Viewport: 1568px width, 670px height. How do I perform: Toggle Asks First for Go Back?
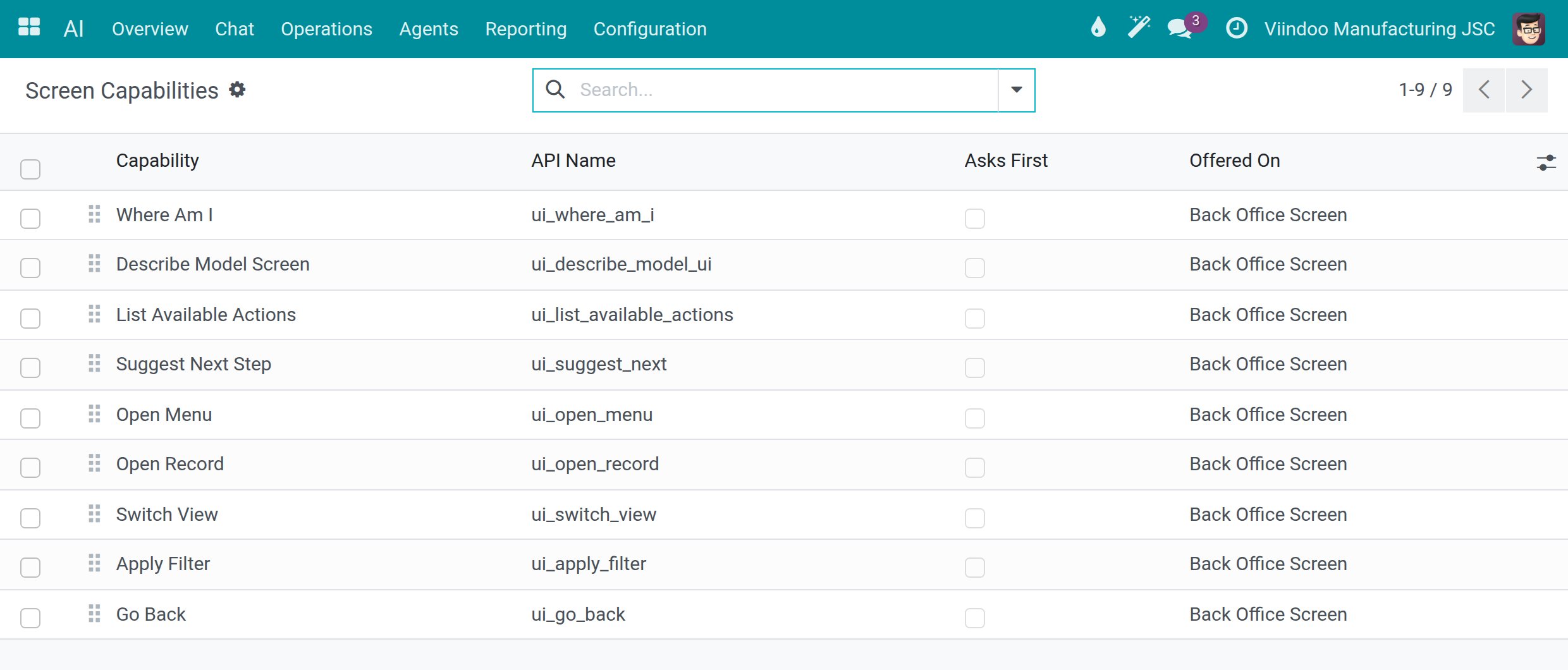pyautogui.click(x=975, y=618)
